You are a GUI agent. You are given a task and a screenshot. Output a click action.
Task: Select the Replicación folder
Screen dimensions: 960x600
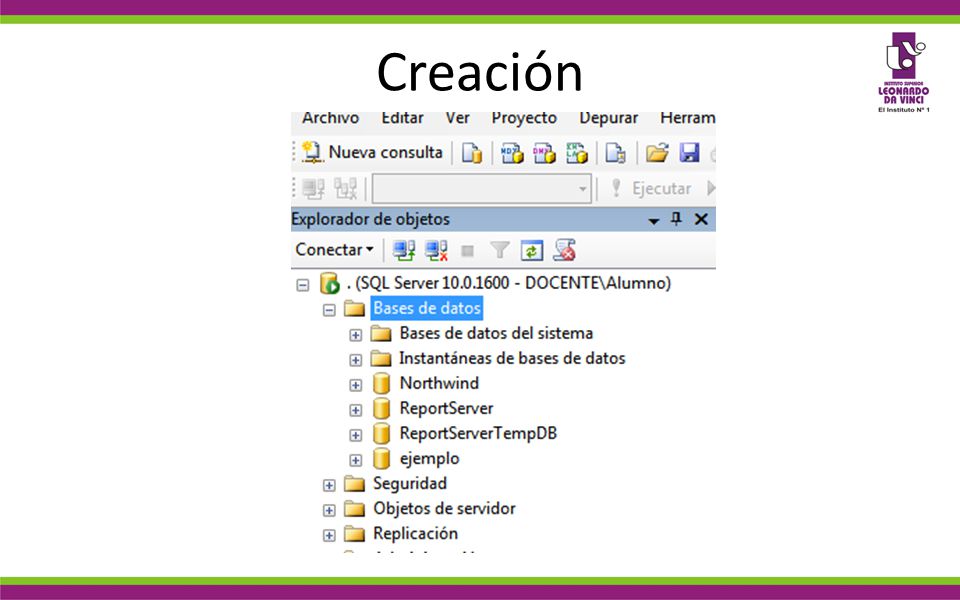click(x=416, y=534)
